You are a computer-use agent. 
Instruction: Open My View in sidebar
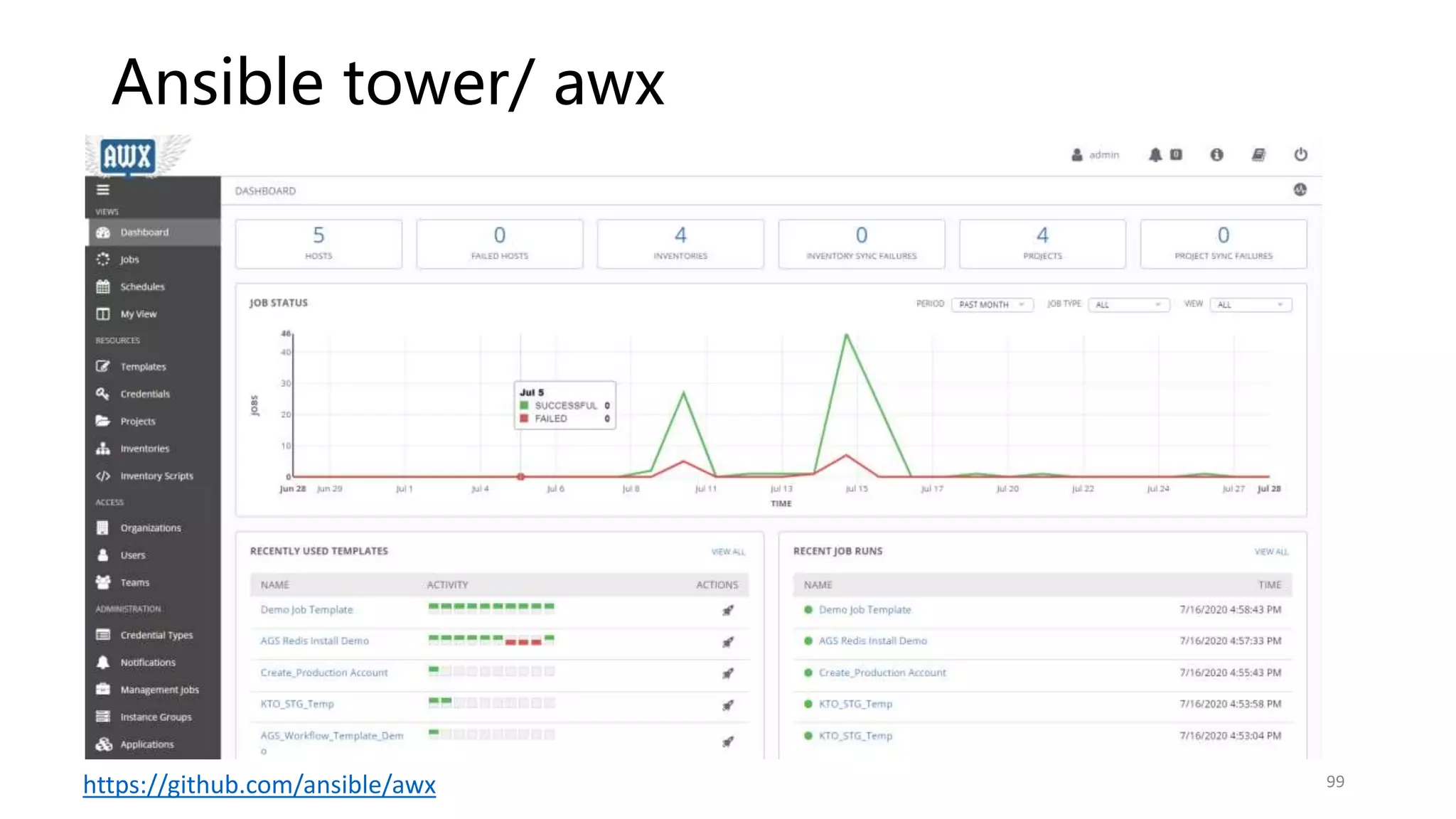tap(153, 314)
